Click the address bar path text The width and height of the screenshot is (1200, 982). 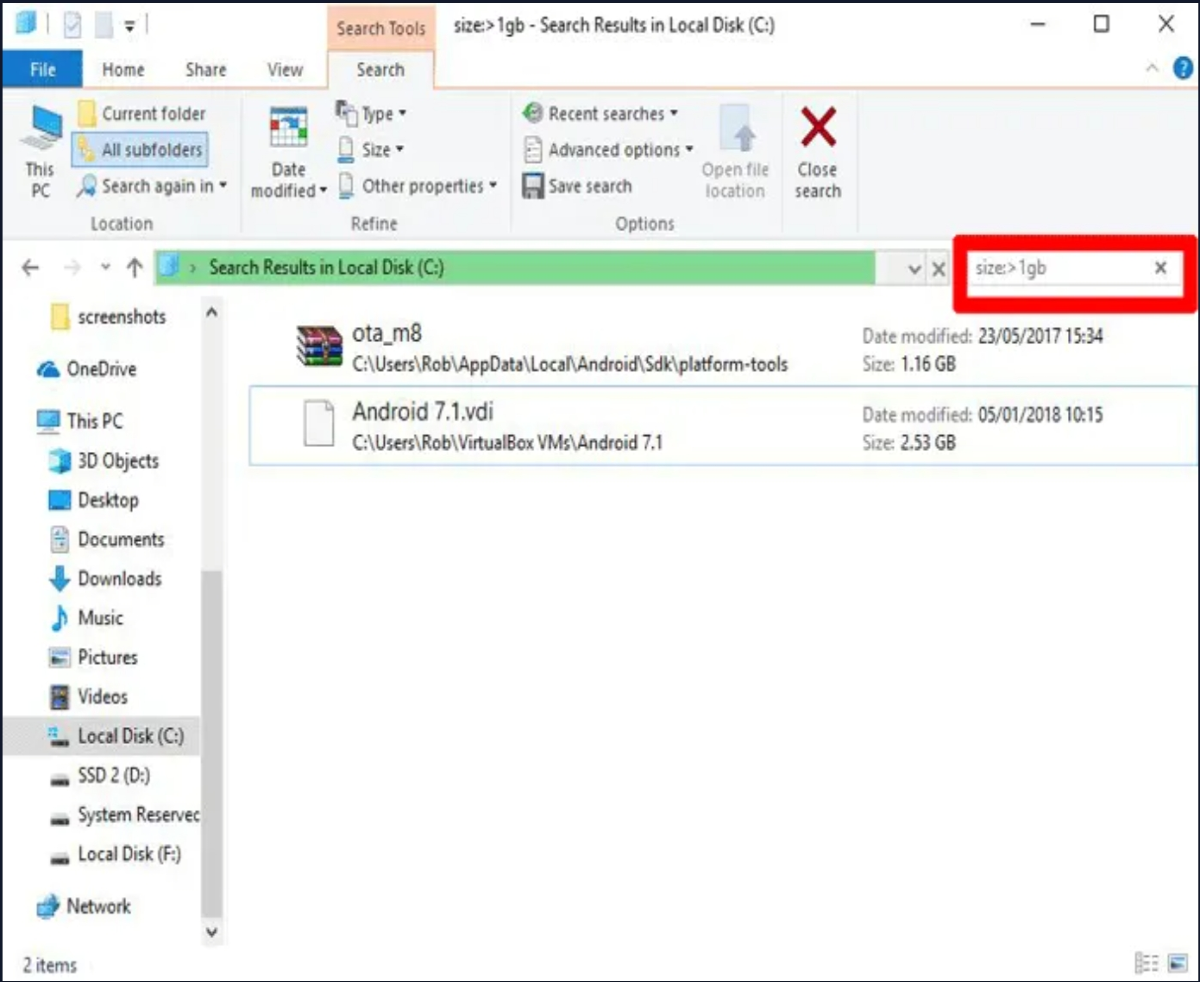[x=326, y=268]
